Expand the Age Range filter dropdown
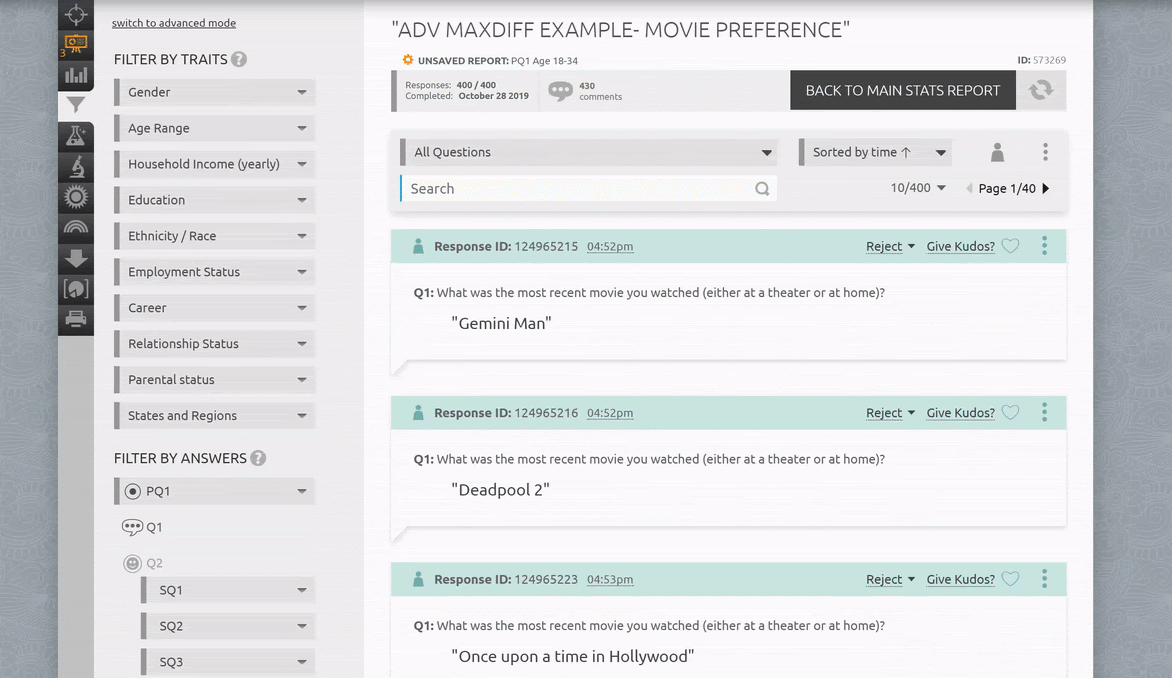1172x678 pixels. coord(215,128)
